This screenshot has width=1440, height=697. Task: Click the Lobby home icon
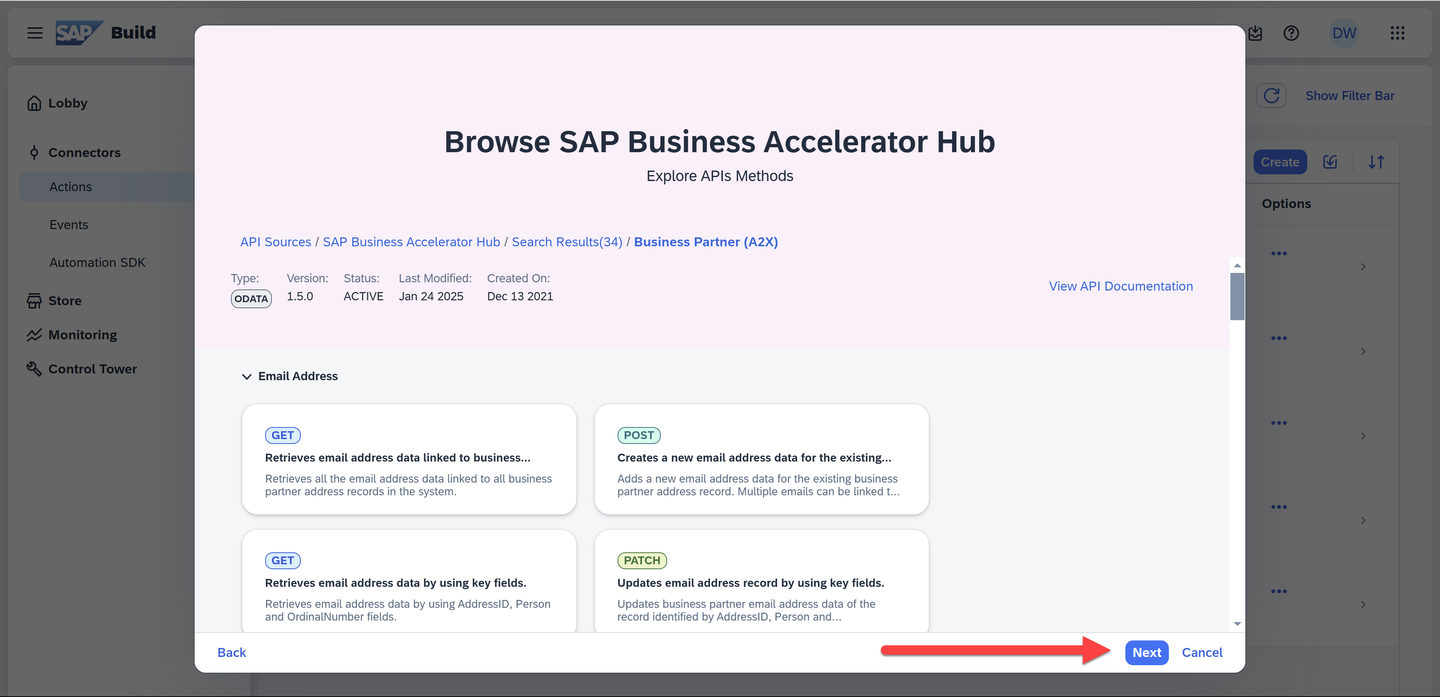tap(35, 103)
